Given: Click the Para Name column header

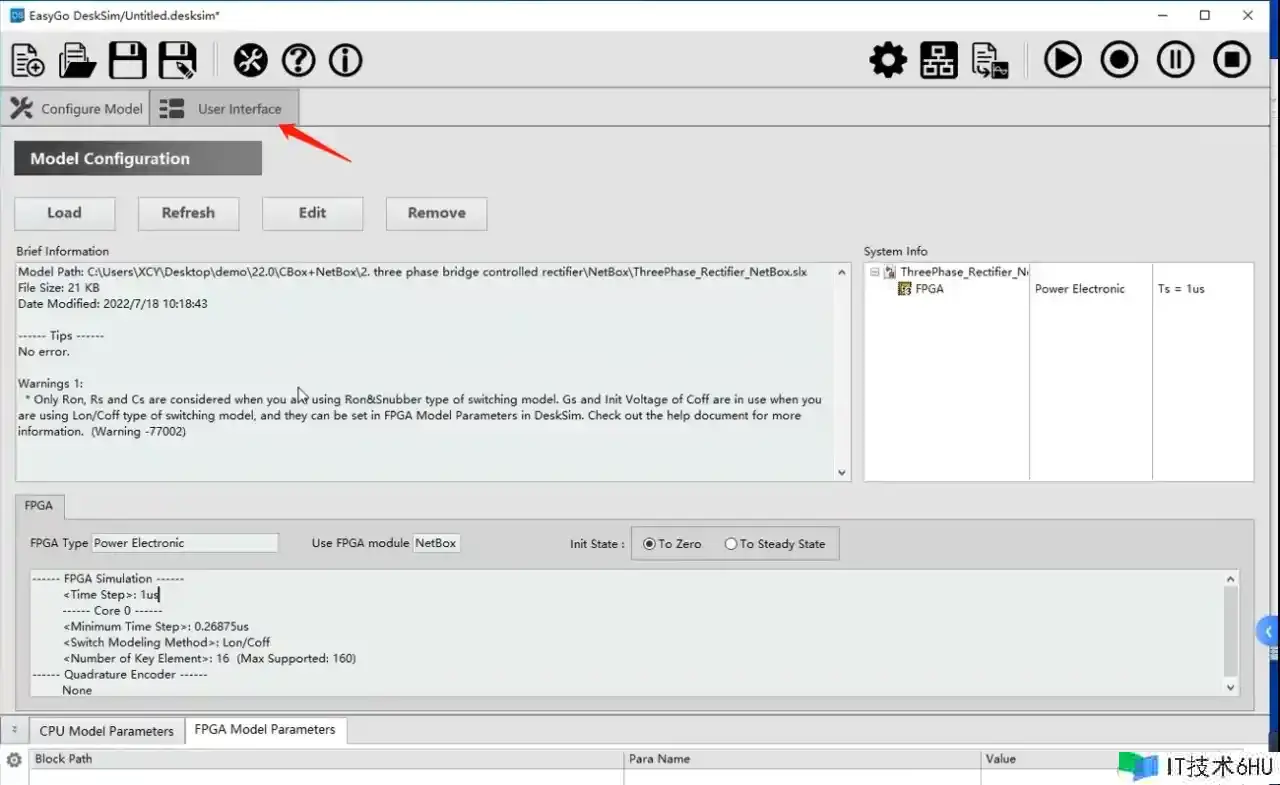Looking at the screenshot, I should point(802,759).
